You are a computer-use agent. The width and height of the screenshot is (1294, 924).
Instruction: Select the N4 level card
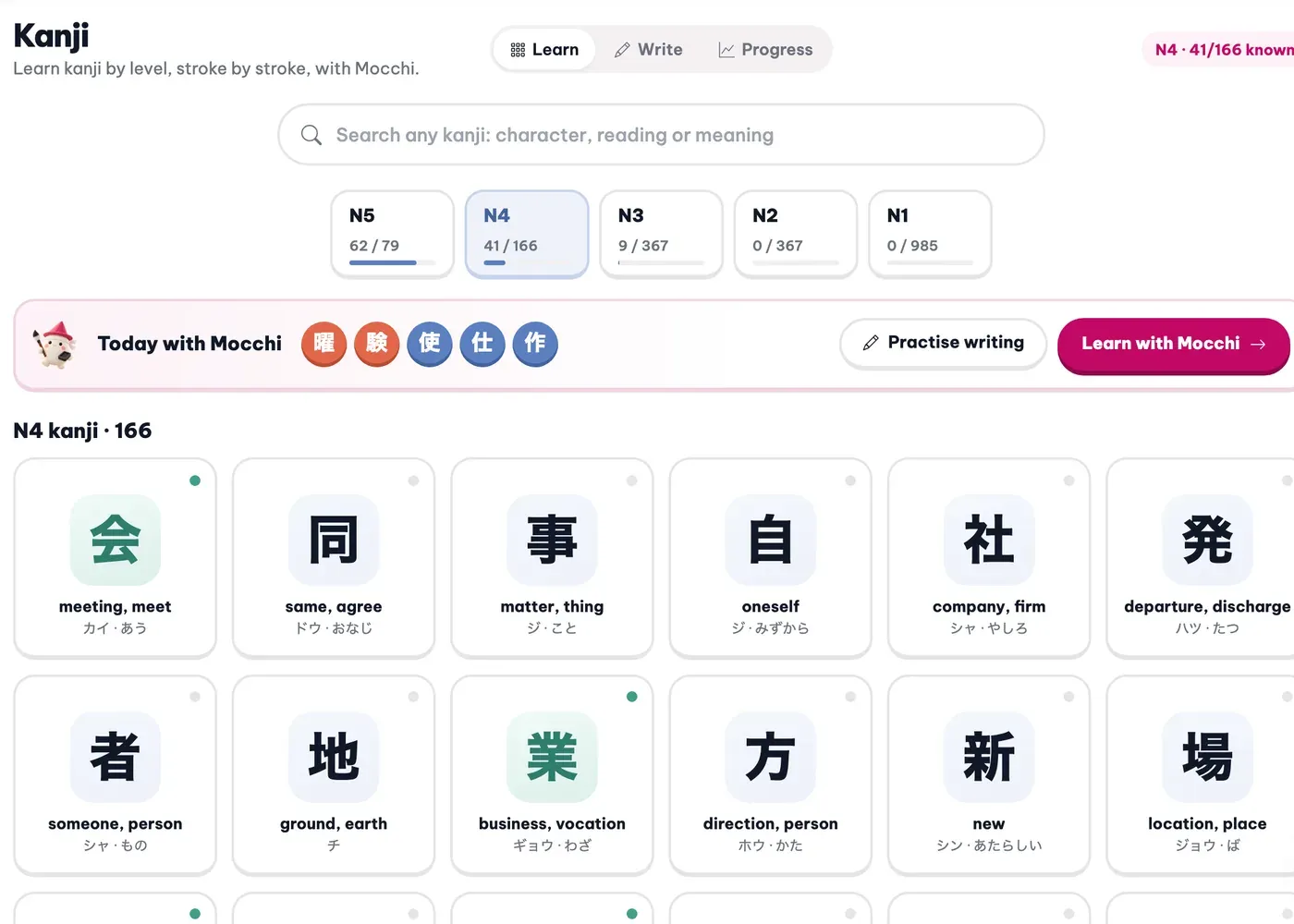coord(527,234)
